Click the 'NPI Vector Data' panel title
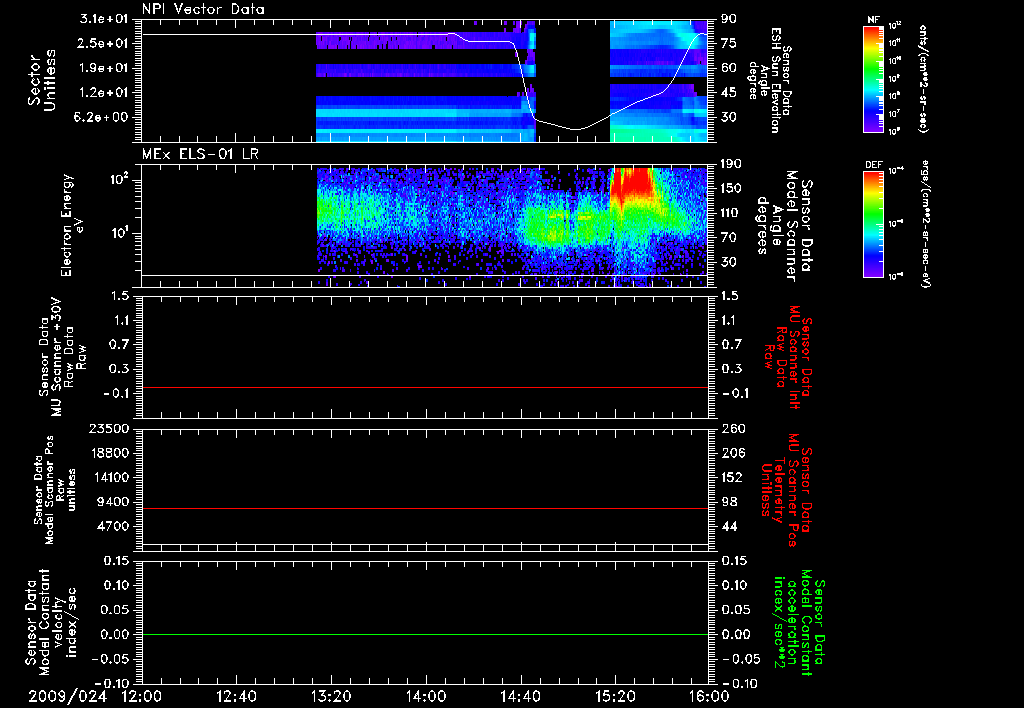The height and width of the screenshot is (708, 1024). (x=204, y=9)
